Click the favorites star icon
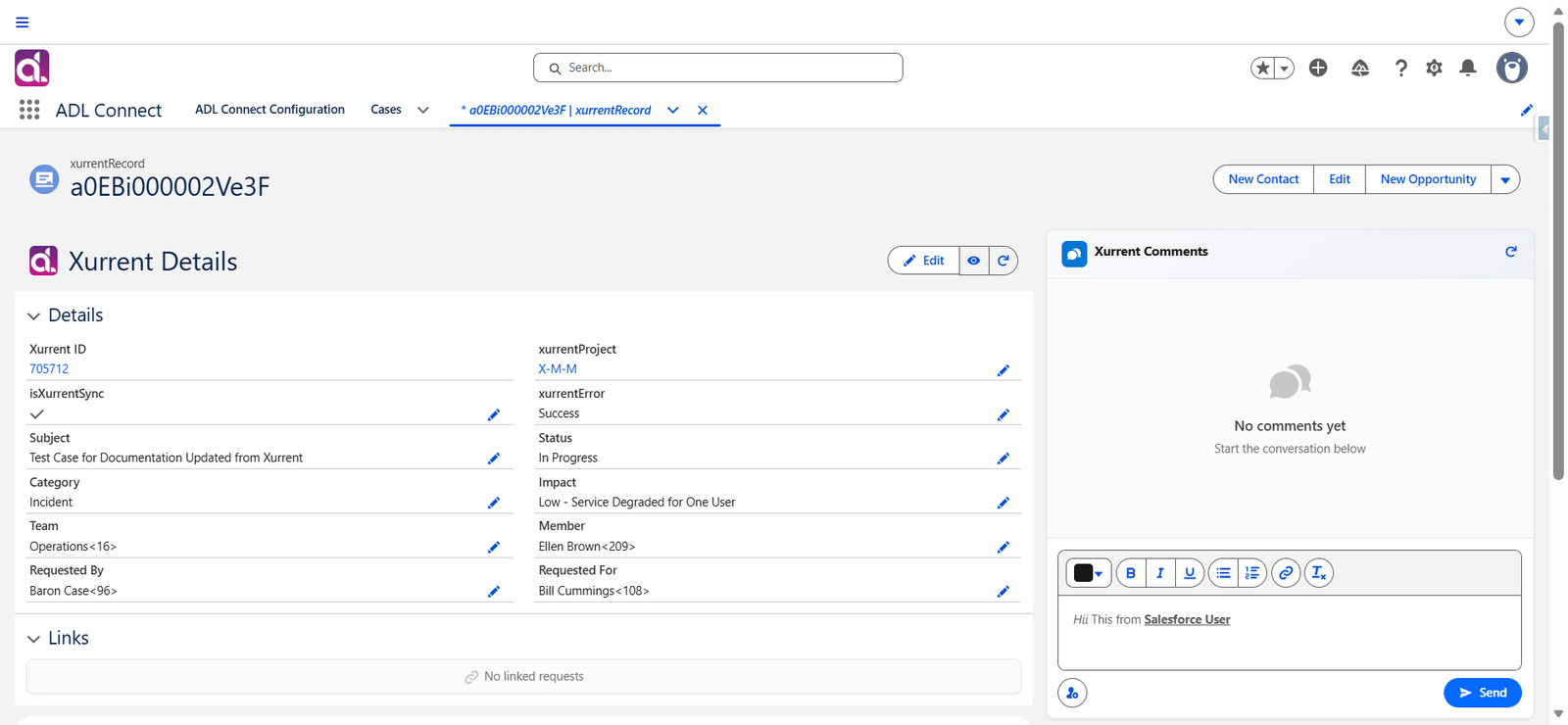Screen dimensions: 1568x725 point(1263,68)
